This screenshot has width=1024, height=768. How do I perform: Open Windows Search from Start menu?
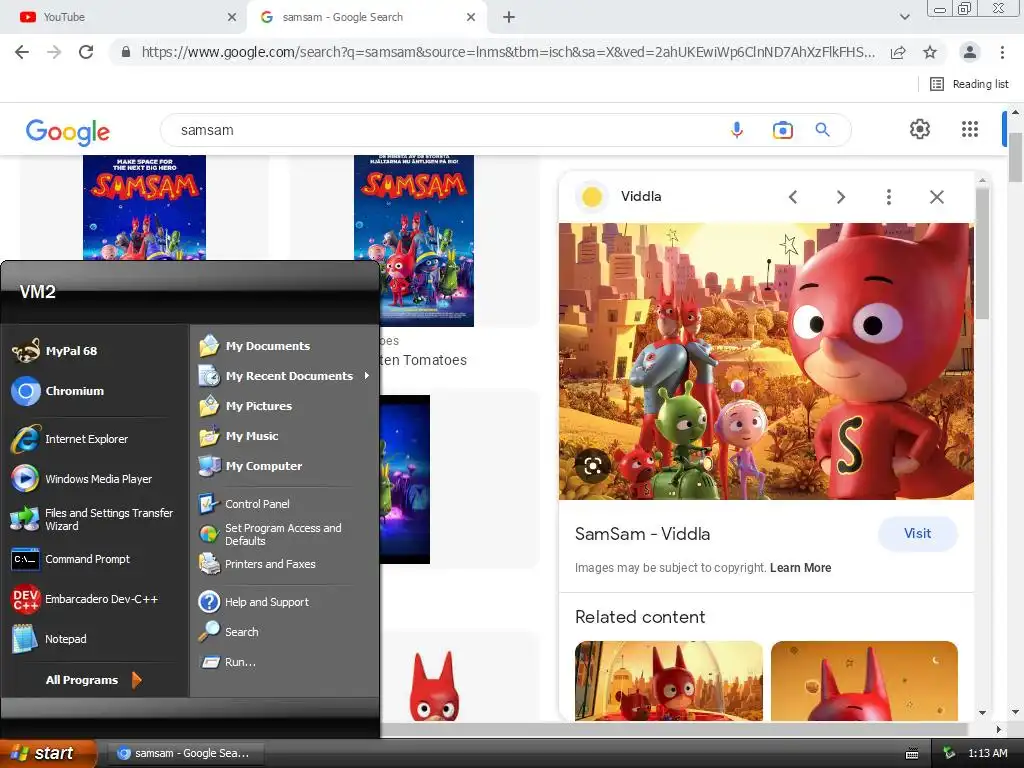point(229,632)
